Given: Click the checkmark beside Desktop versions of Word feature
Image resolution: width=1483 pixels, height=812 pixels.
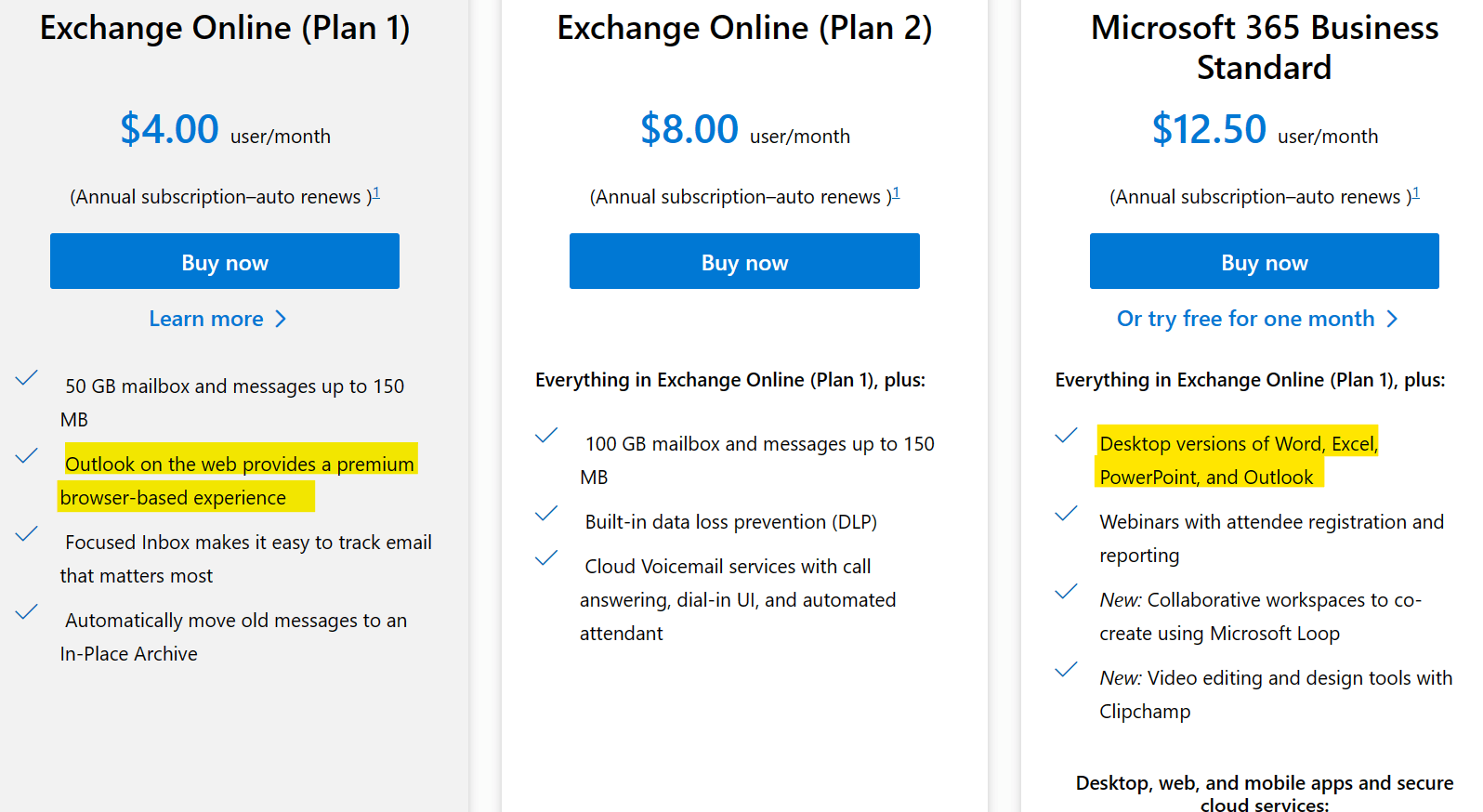Looking at the screenshot, I should coord(1066,435).
